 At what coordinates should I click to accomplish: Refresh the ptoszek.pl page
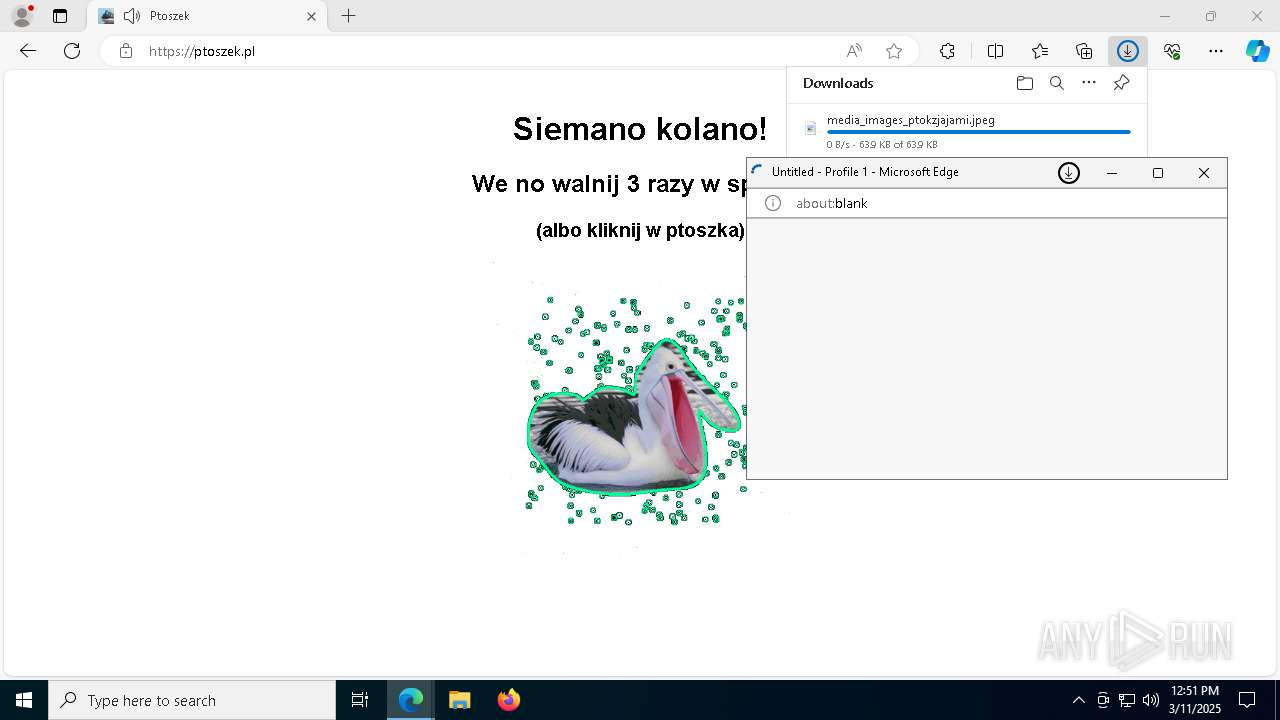tap(72, 51)
